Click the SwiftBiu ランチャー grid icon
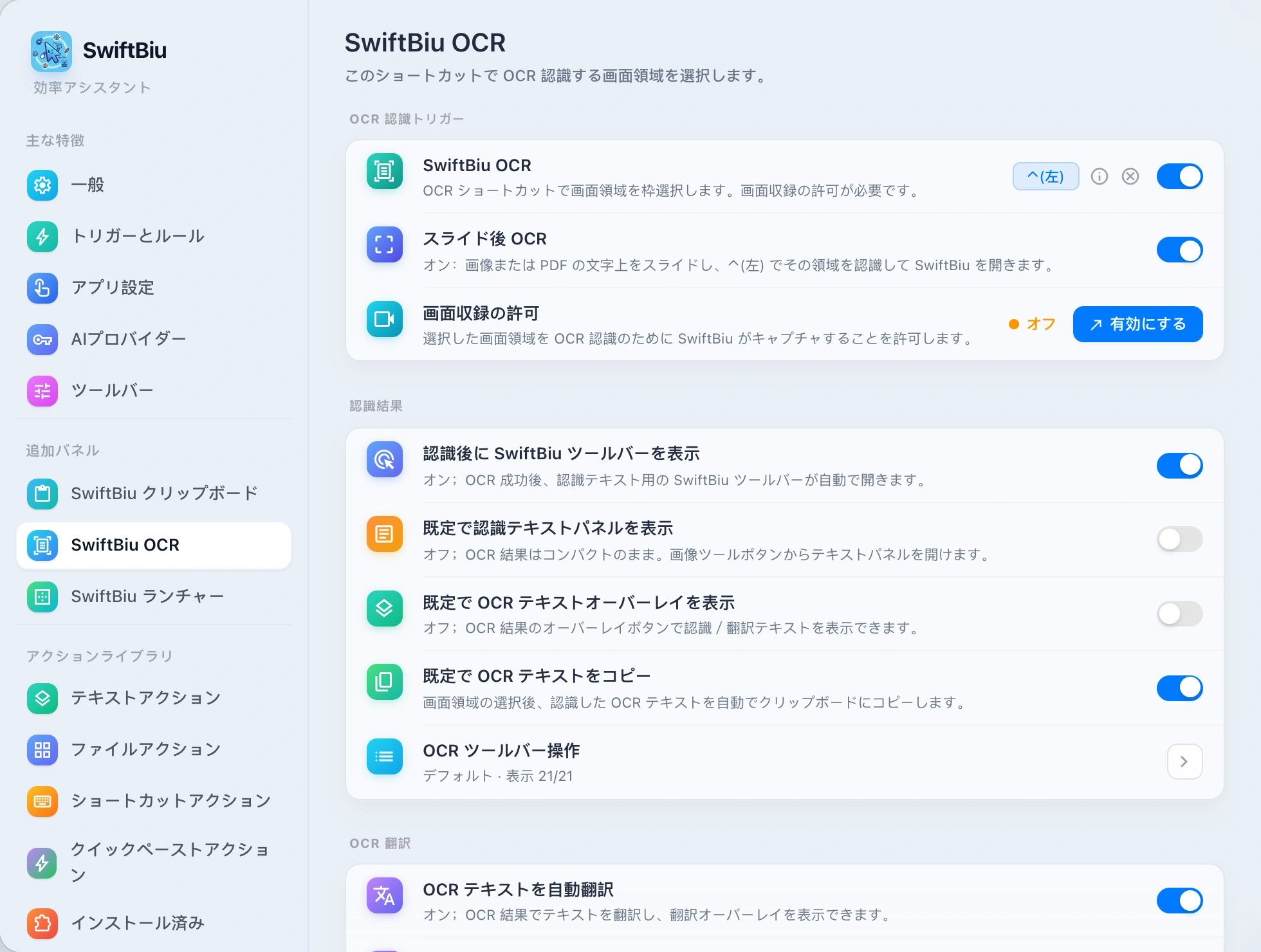The height and width of the screenshot is (952, 1261). click(x=42, y=597)
